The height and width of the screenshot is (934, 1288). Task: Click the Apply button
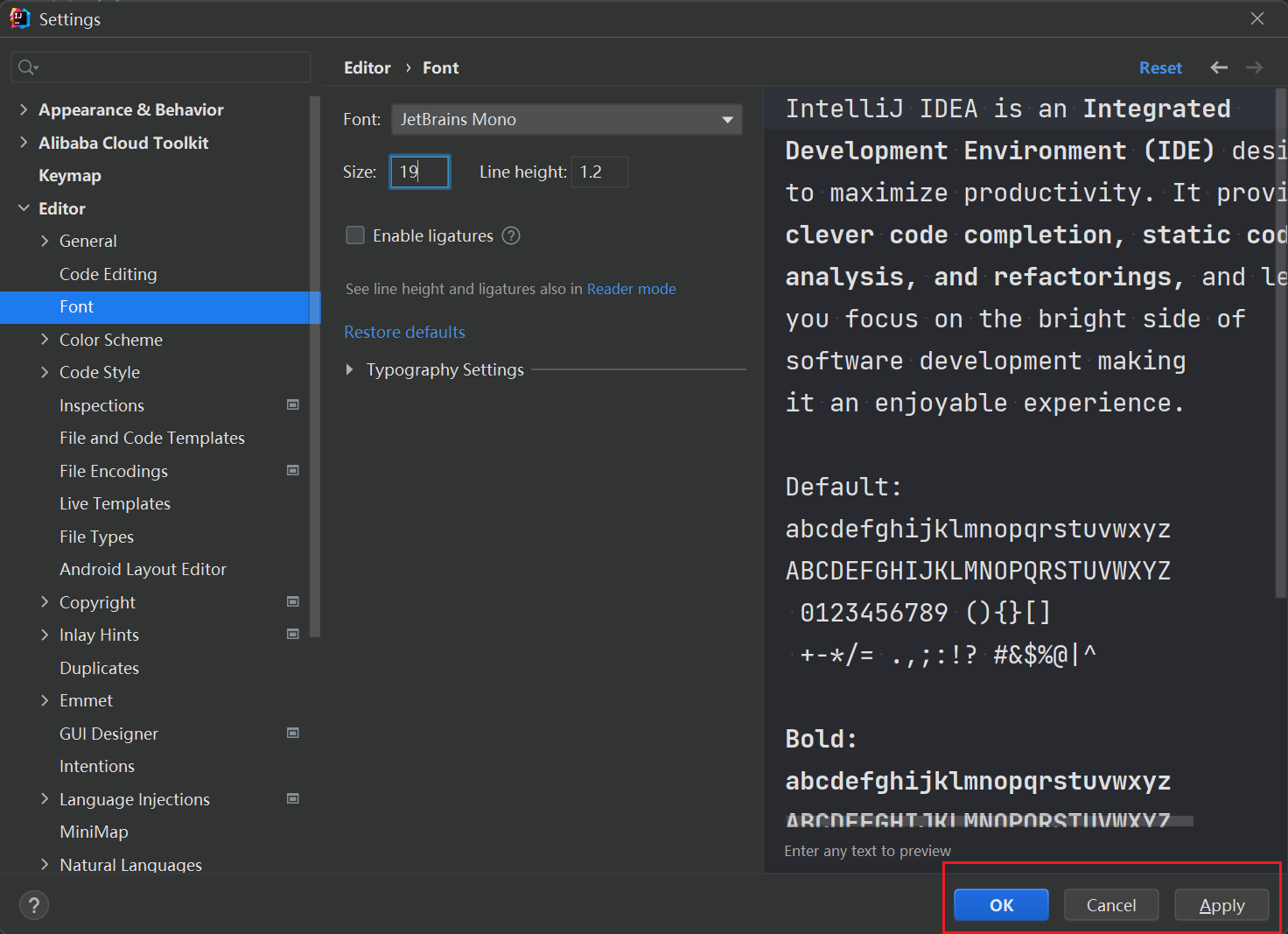(1221, 905)
